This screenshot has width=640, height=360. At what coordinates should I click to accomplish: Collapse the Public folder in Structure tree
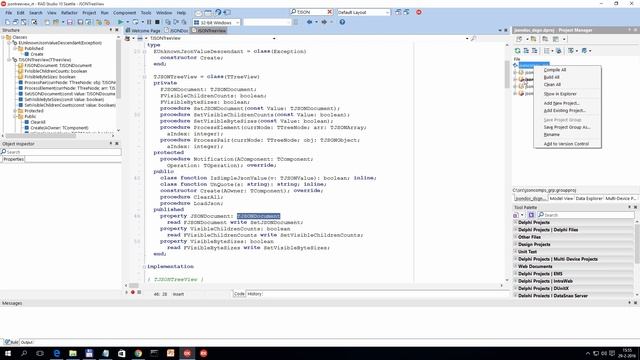15,116
